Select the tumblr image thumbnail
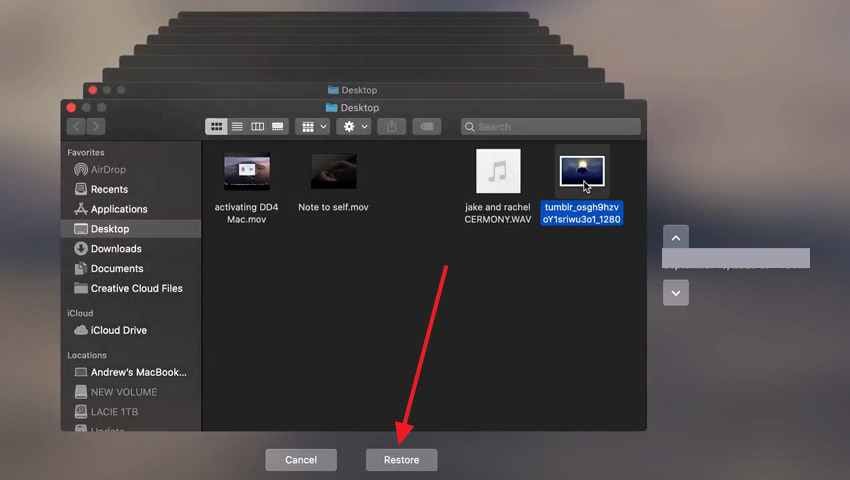850x480 pixels. 582,171
